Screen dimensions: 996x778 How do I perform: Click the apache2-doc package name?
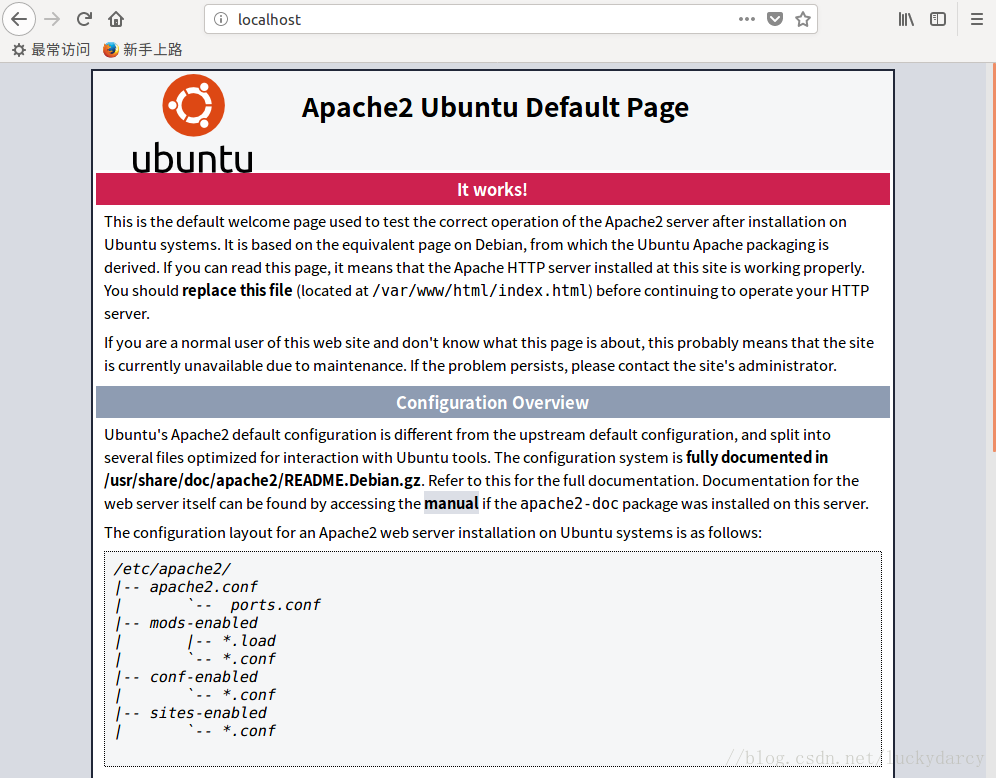click(569, 504)
